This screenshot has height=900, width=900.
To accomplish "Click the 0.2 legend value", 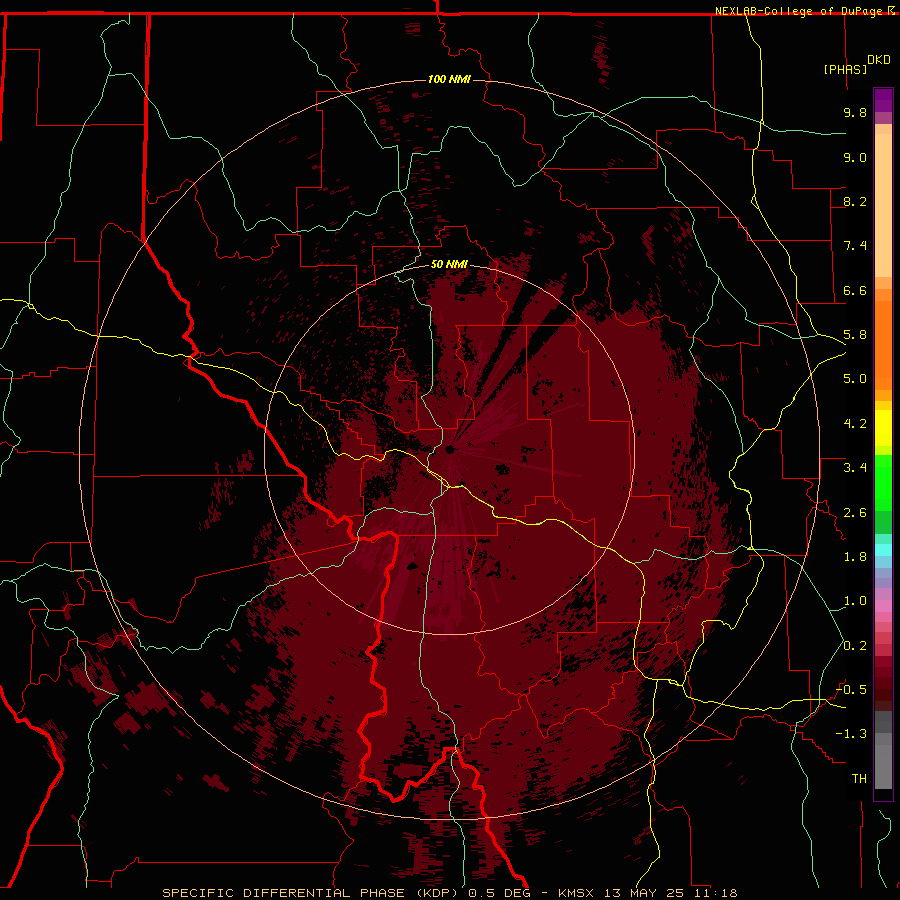I will [855, 646].
